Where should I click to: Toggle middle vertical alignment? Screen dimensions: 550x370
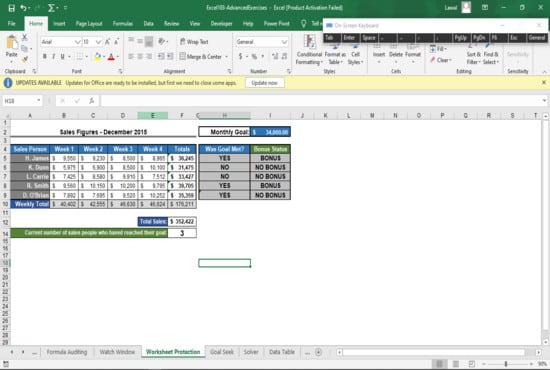pos(140,41)
